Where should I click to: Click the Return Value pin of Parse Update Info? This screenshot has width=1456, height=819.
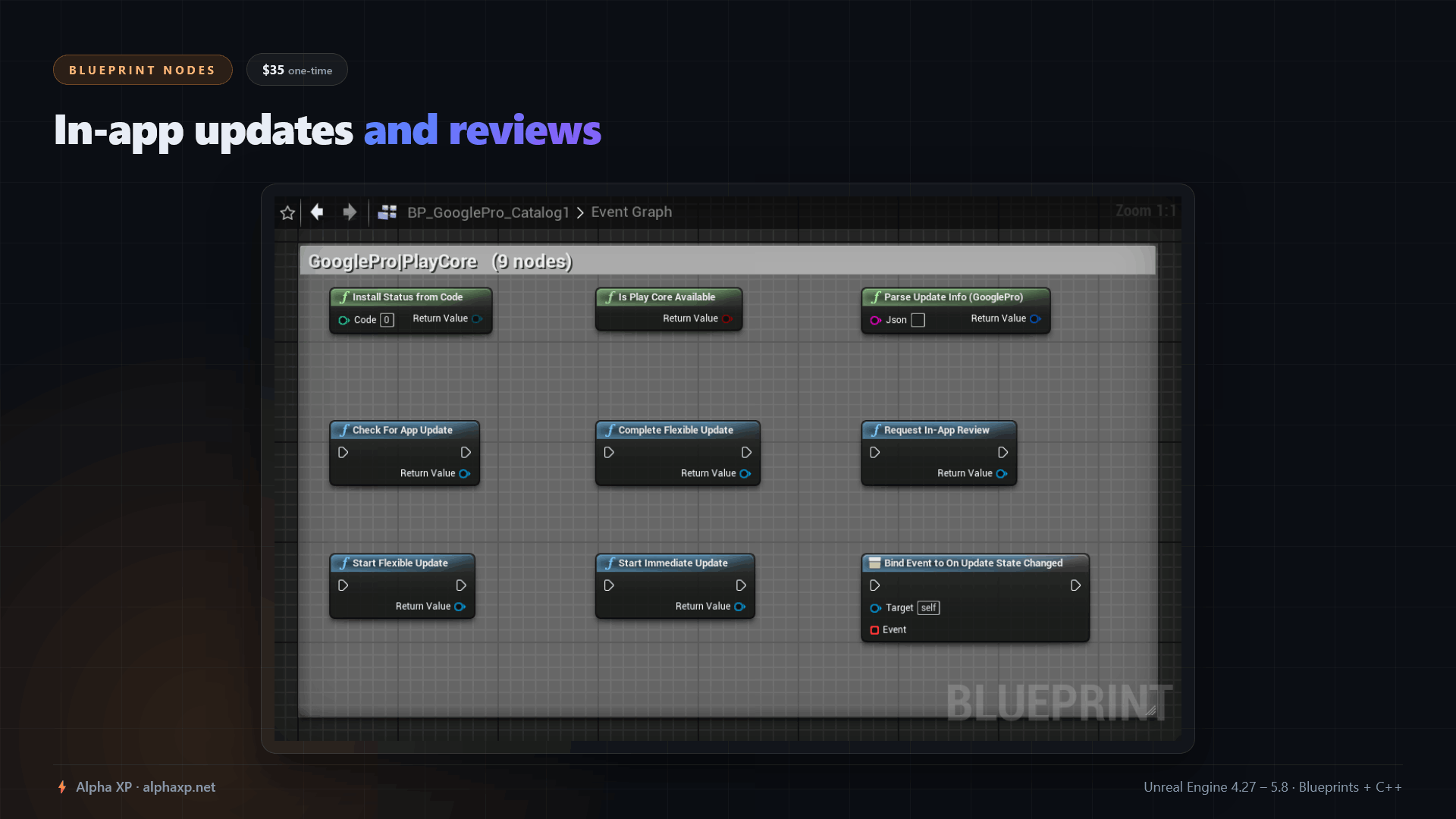pos(1035,318)
